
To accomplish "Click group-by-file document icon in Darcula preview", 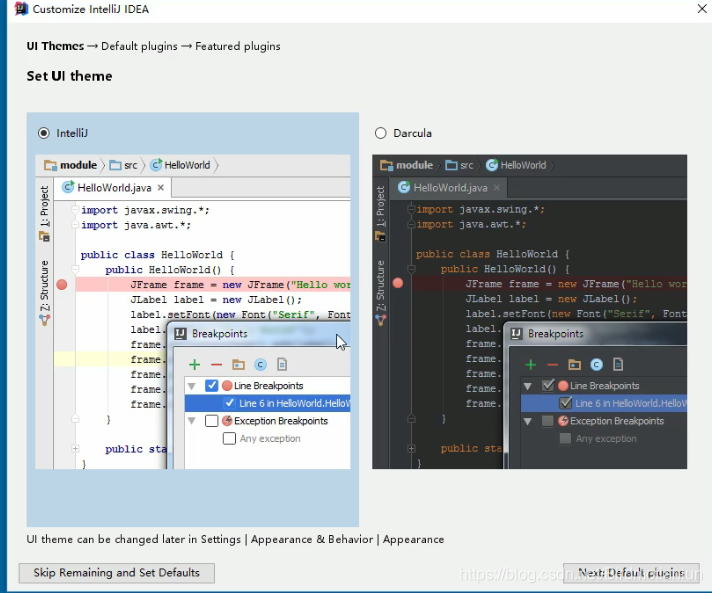I will tap(618, 364).
